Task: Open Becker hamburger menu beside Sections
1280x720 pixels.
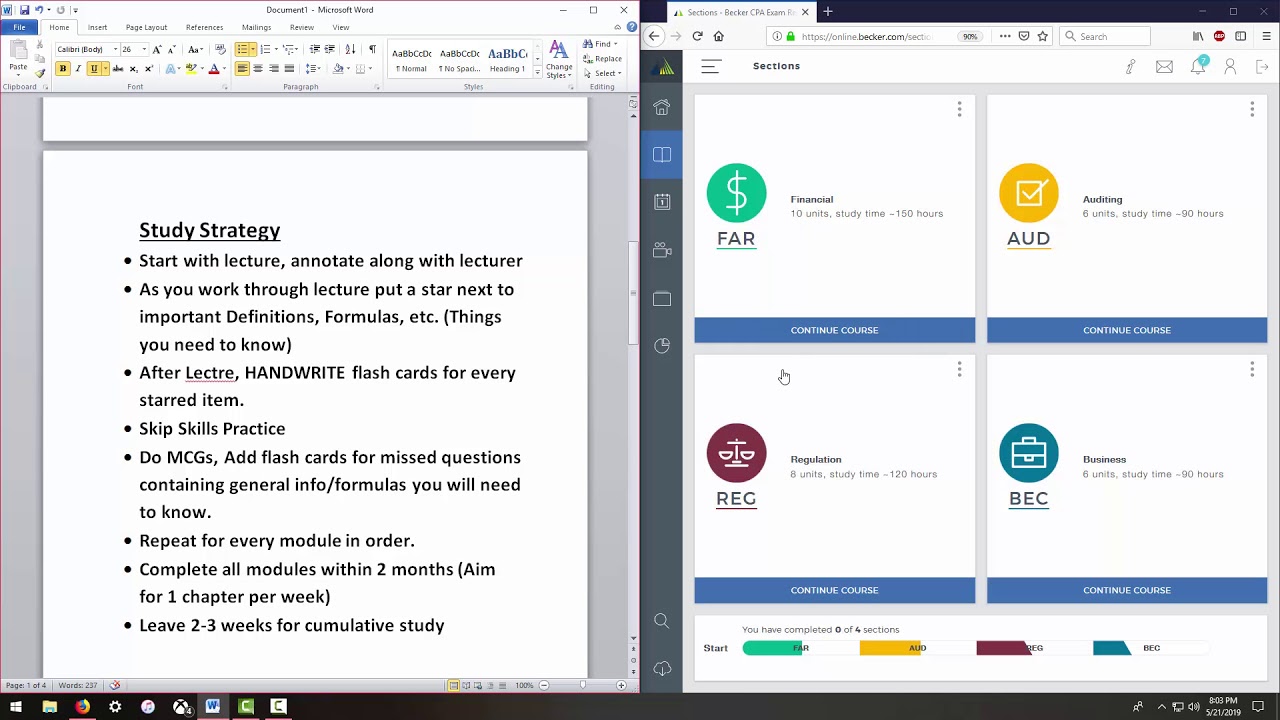Action: (x=710, y=67)
